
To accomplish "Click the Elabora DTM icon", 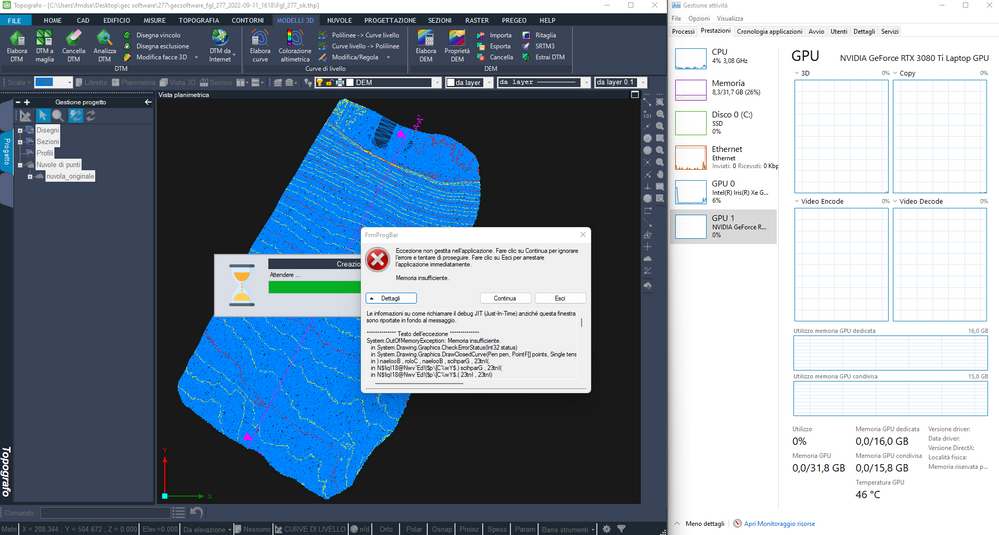I will click(x=17, y=44).
